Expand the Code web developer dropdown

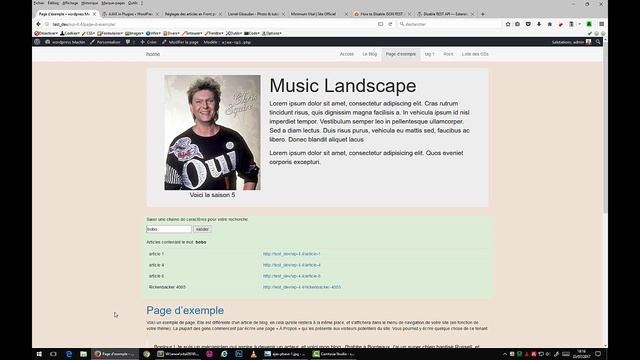pos(252,33)
